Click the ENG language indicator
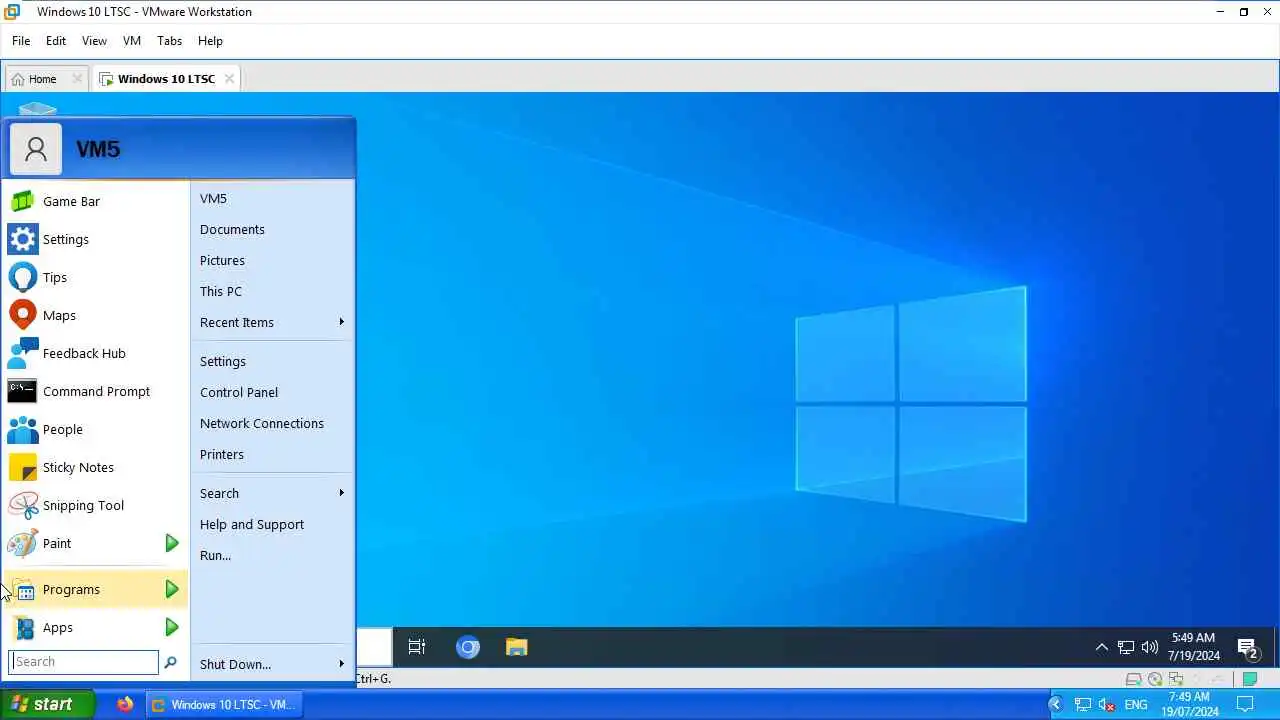 [x=1136, y=705]
